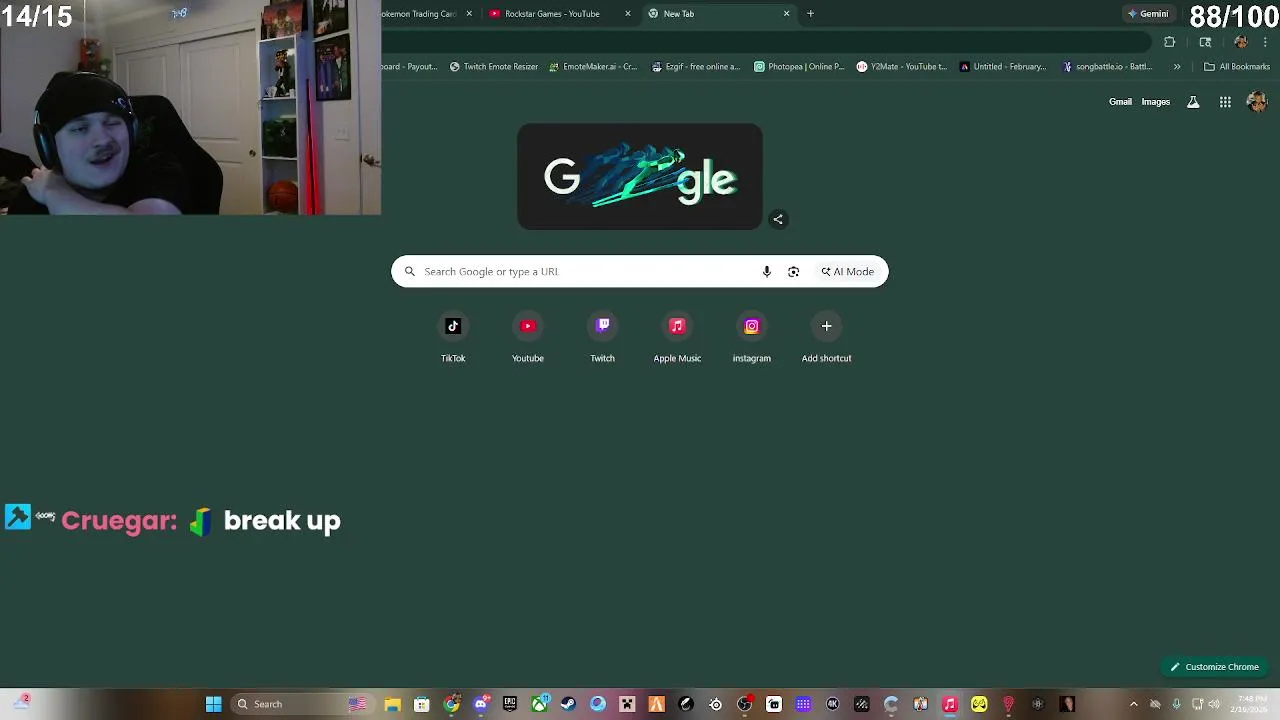
Task: Open Untitled - February bookmark
Action: [1002, 67]
